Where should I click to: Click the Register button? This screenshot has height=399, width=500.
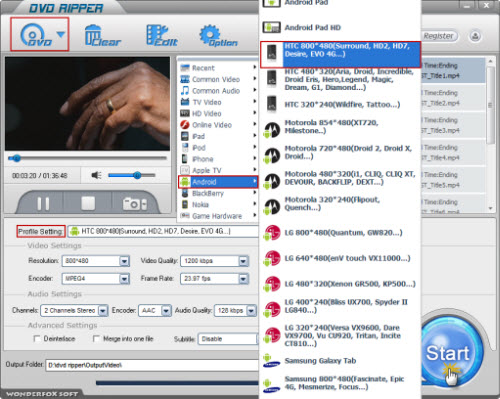[439, 36]
